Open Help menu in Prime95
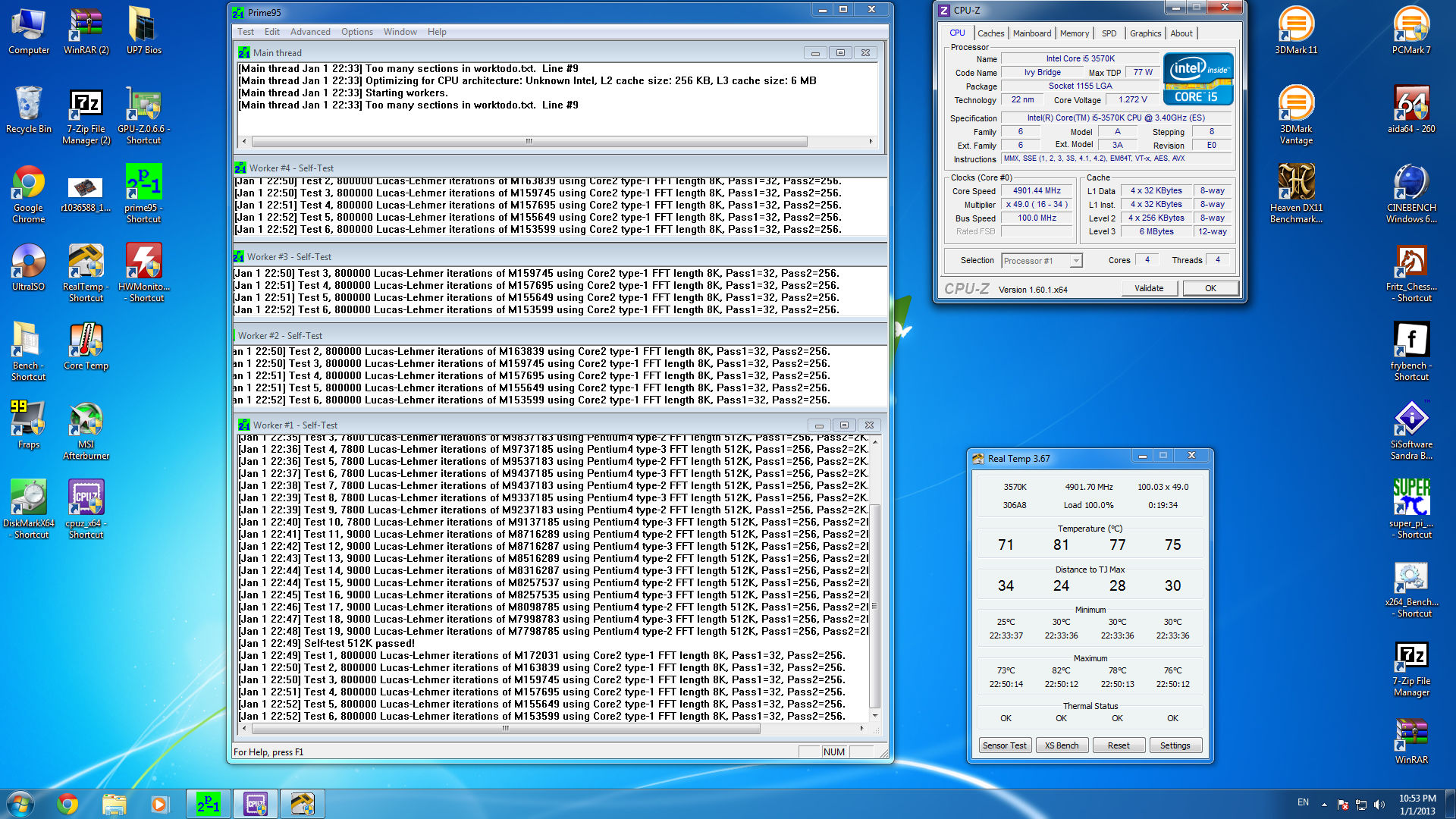Screen dimensions: 1456x819 coord(437,32)
